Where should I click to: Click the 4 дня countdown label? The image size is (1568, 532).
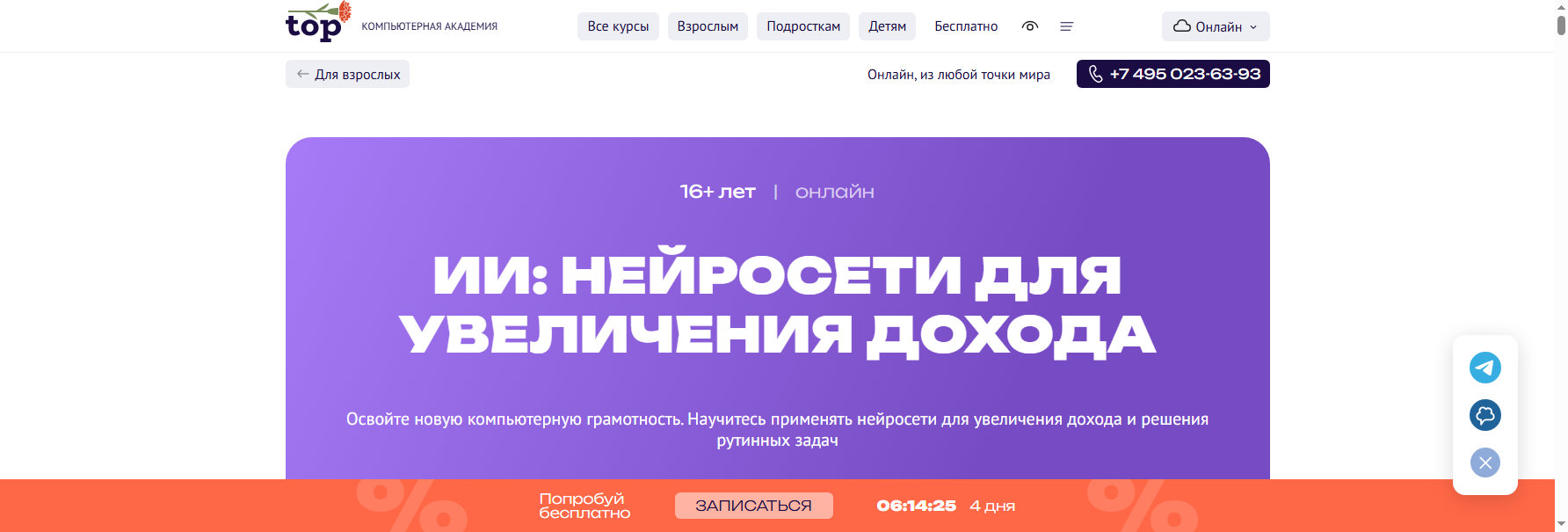[x=992, y=506]
